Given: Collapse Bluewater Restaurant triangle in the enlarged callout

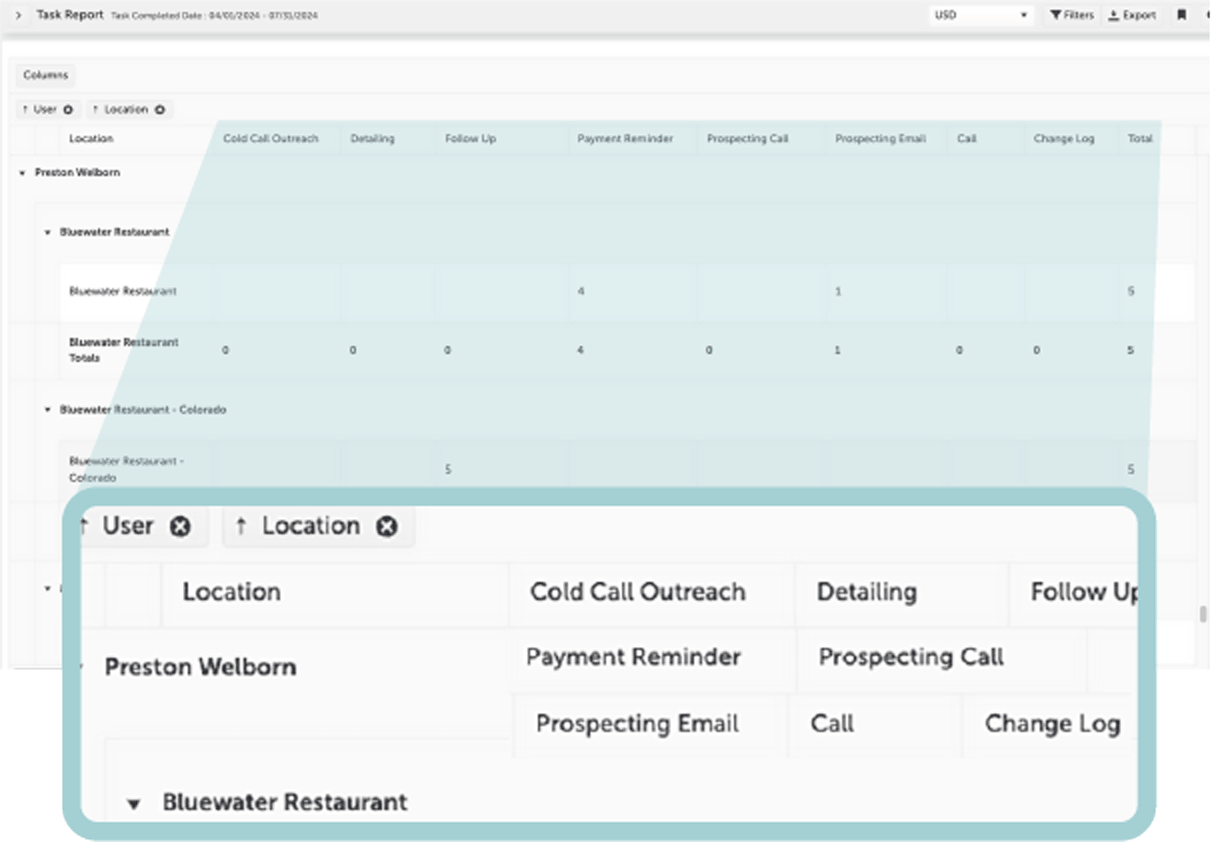Looking at the screenshot, I should pos(134,803).
